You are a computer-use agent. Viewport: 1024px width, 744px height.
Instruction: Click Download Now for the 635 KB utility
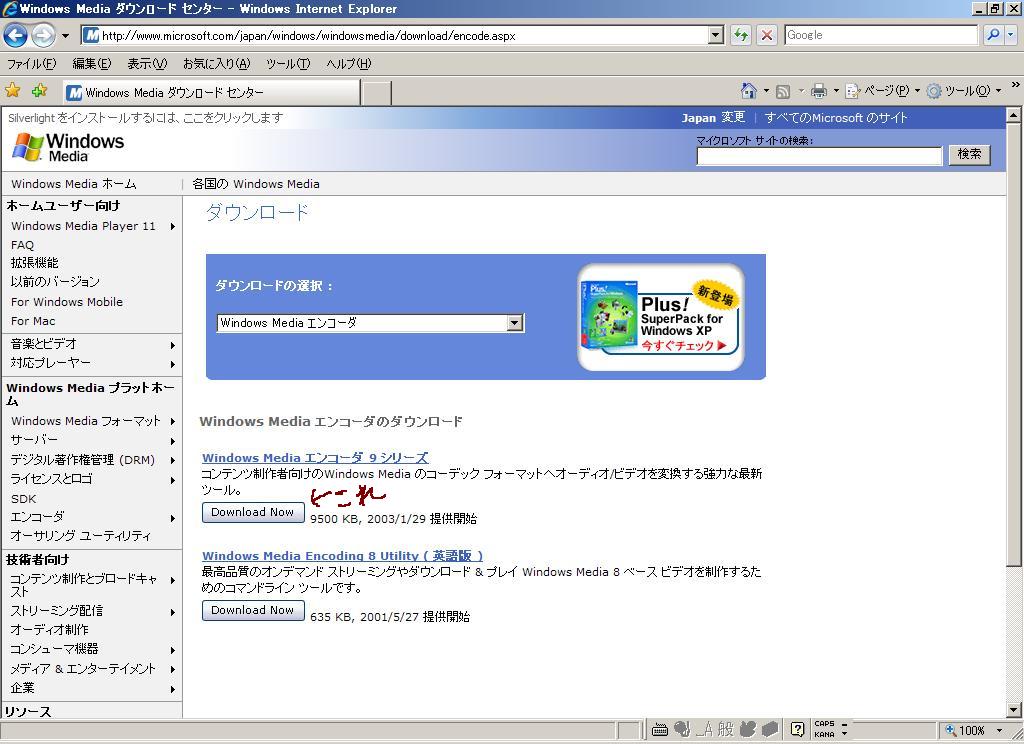coord(253,610)
